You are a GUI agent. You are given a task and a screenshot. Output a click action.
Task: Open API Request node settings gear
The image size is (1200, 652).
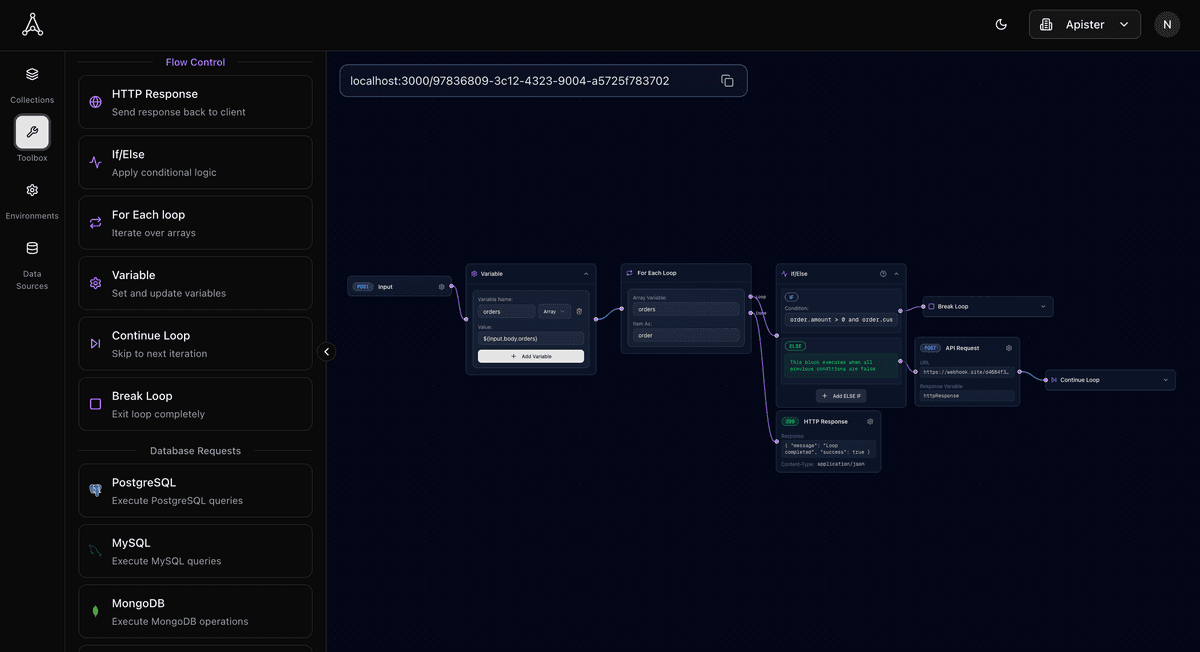(x=1009, y=348)
